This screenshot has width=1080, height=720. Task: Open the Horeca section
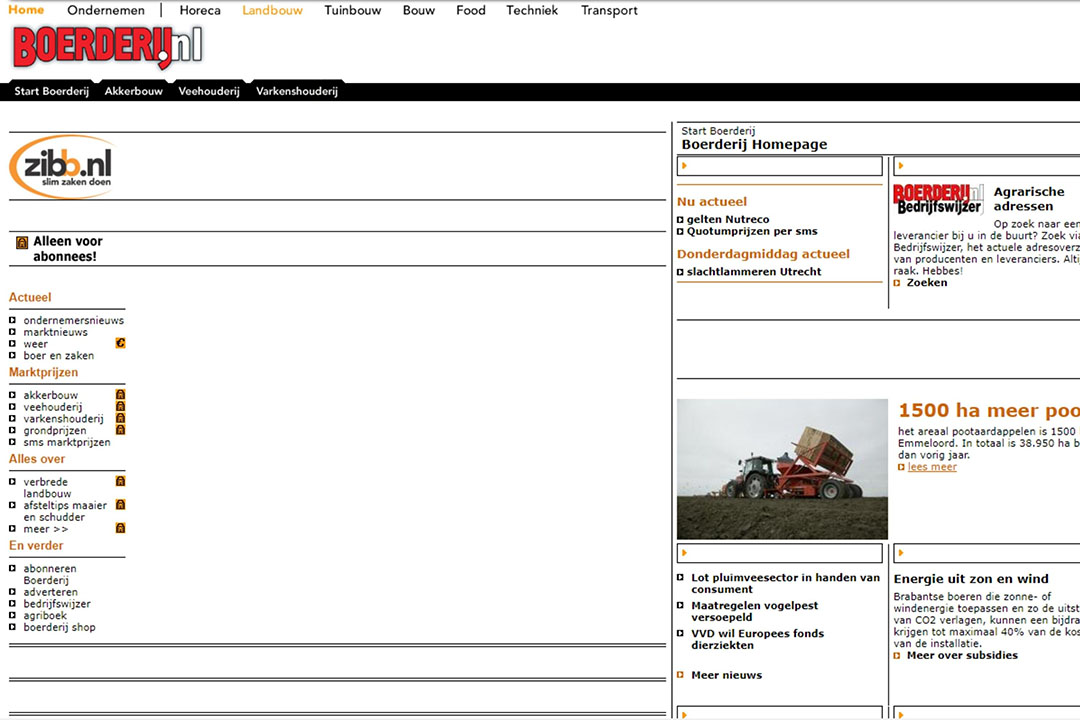point(200,10)
